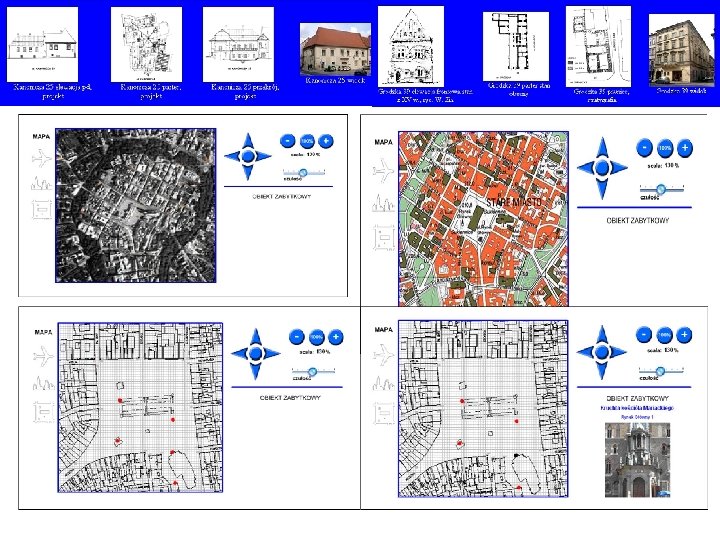Select fortress plan icon in bottom-left plan panel

[44, 411]
